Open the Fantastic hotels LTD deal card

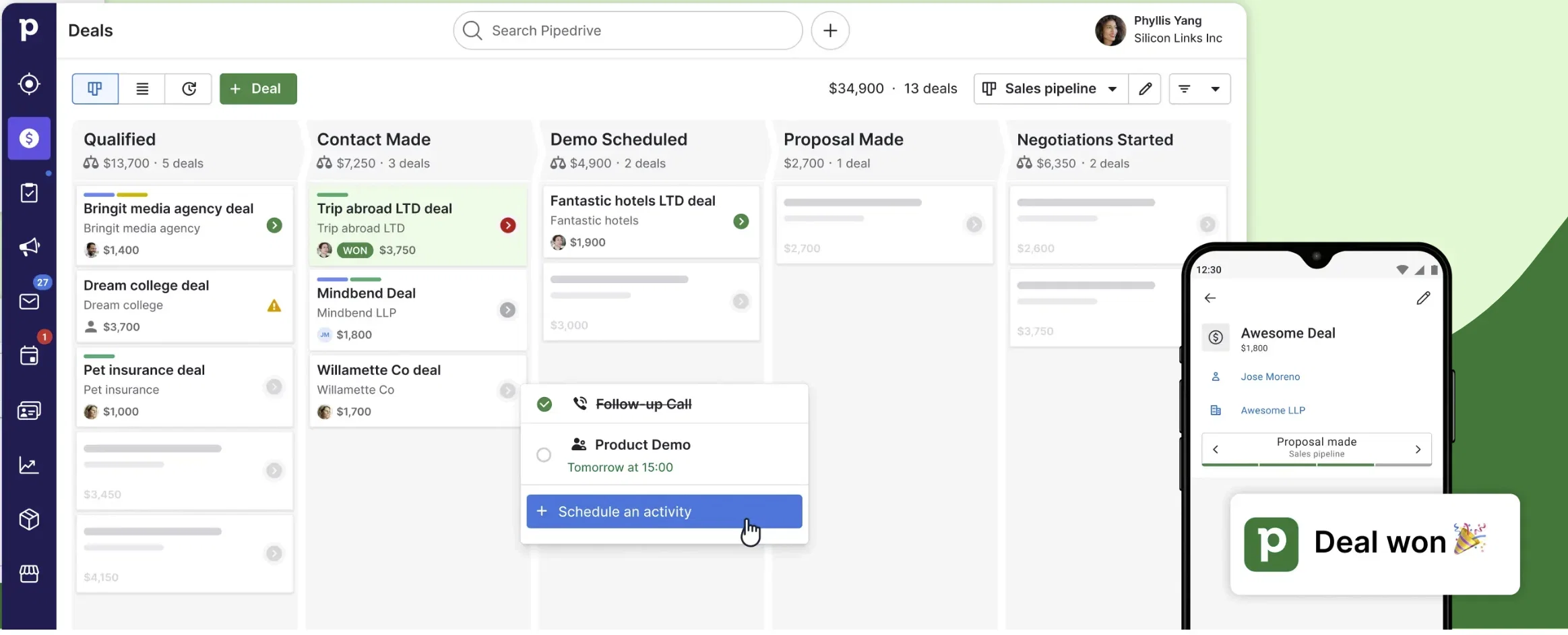652,221
